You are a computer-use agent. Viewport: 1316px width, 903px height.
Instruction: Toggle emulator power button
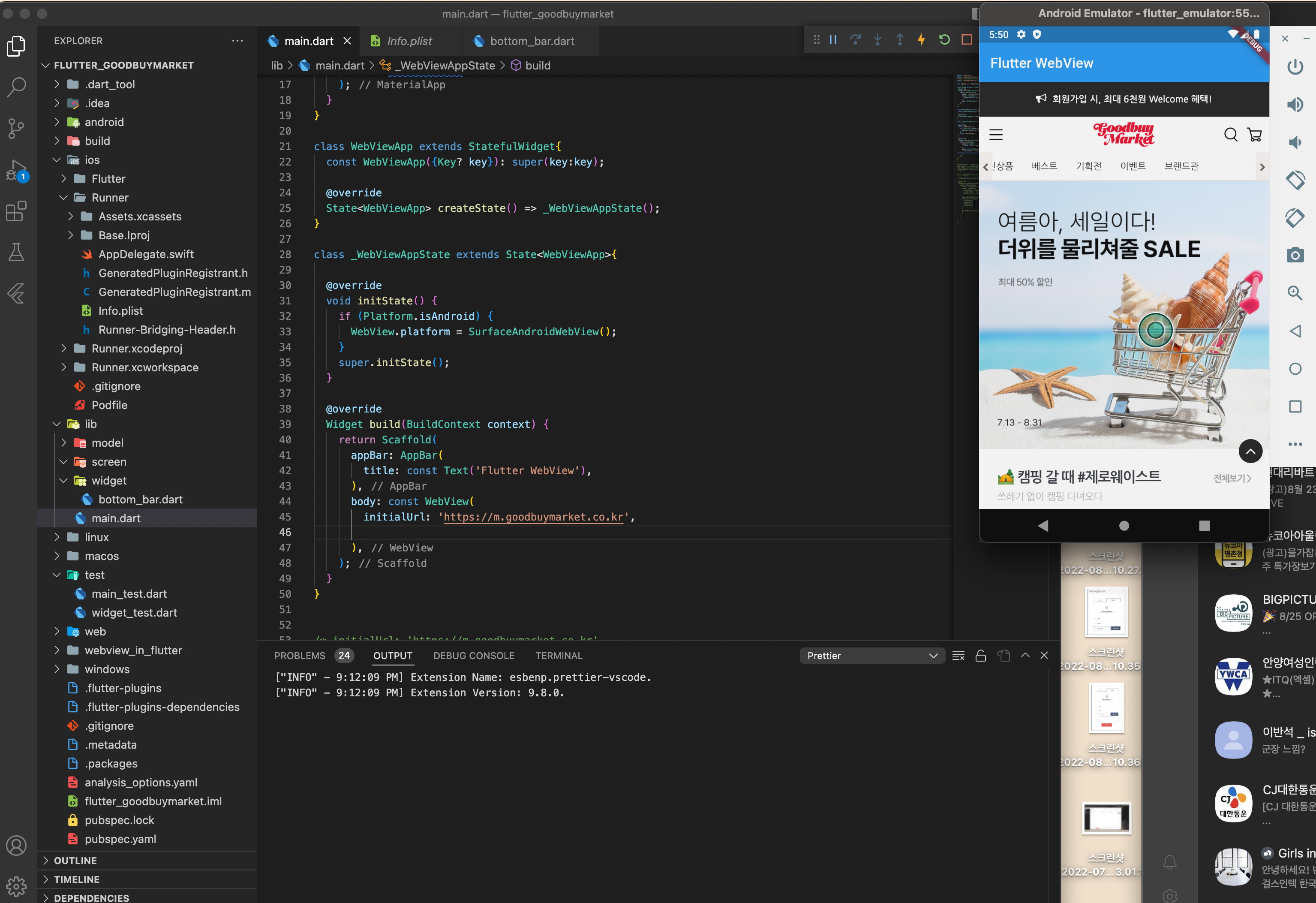tap(1295, 67)
